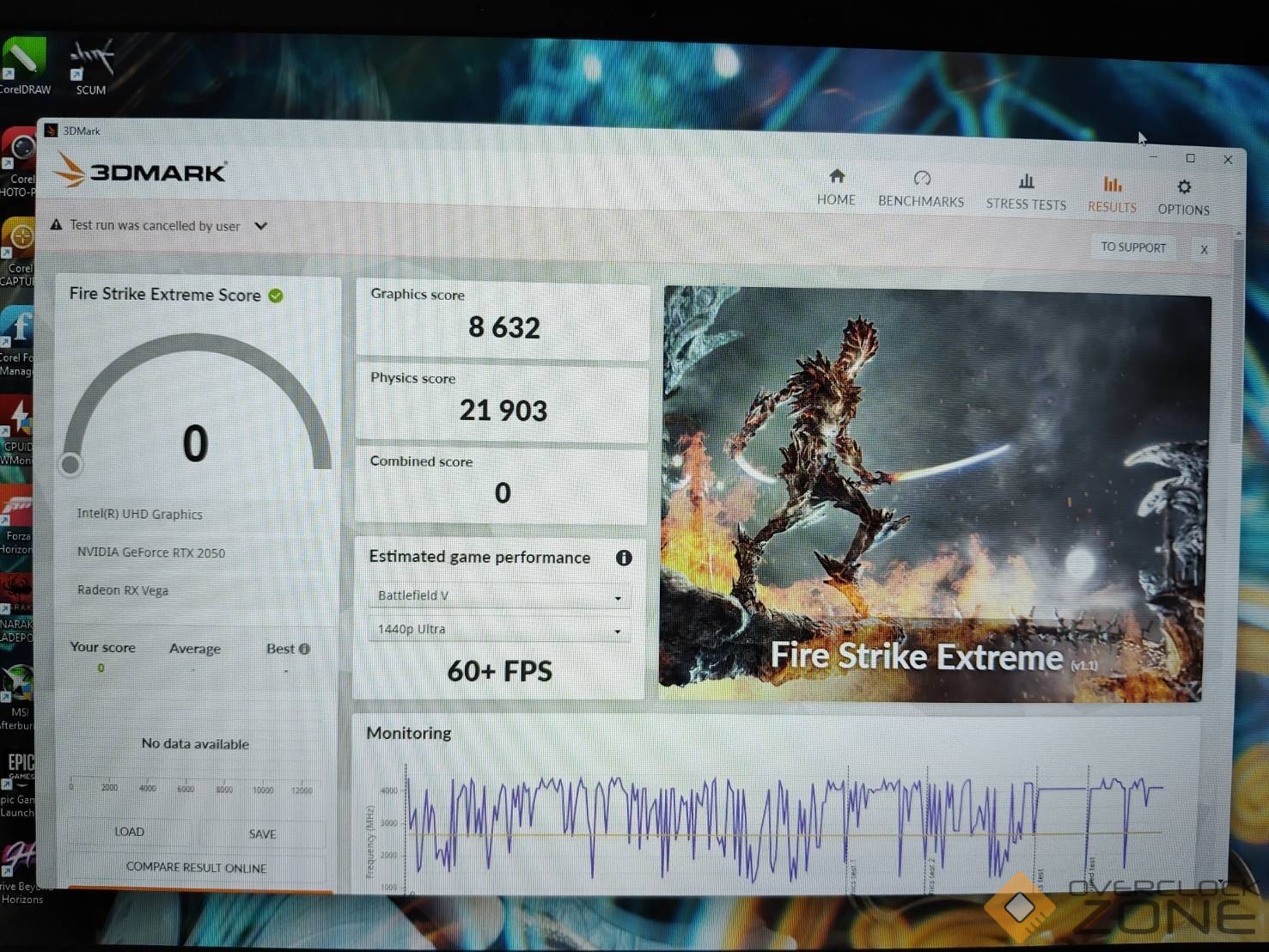
Task: Click the score gauge showing 0
Action: [197, 404]
